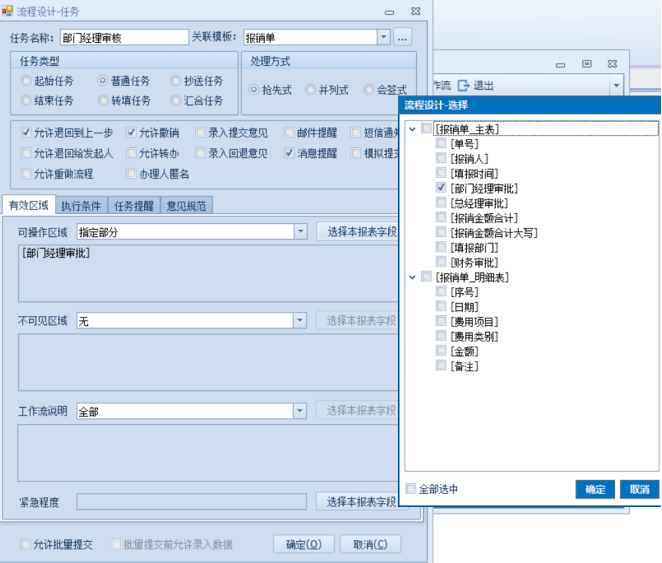Screen dimensions: 662x563
Task: Enable the 邮件提醒 checkbox
Action: coord(289,132)
